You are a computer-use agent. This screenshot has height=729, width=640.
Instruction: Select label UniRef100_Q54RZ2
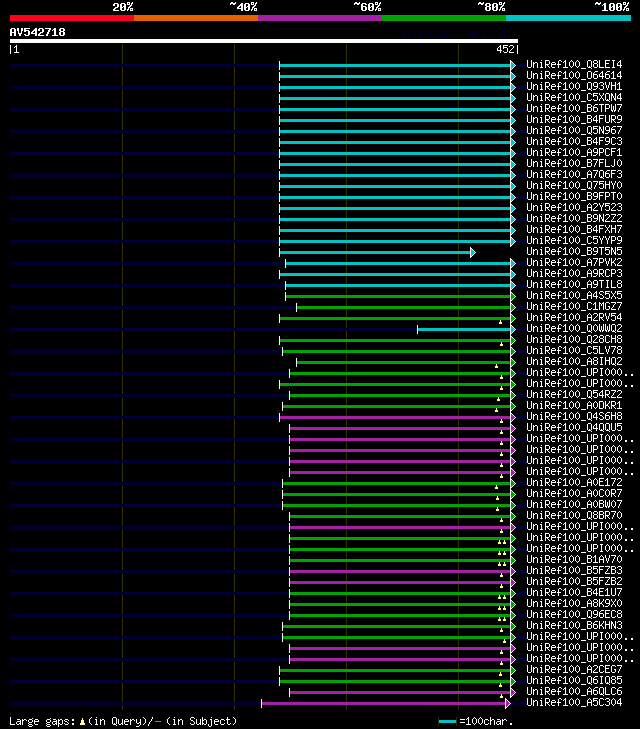point(574,394)
